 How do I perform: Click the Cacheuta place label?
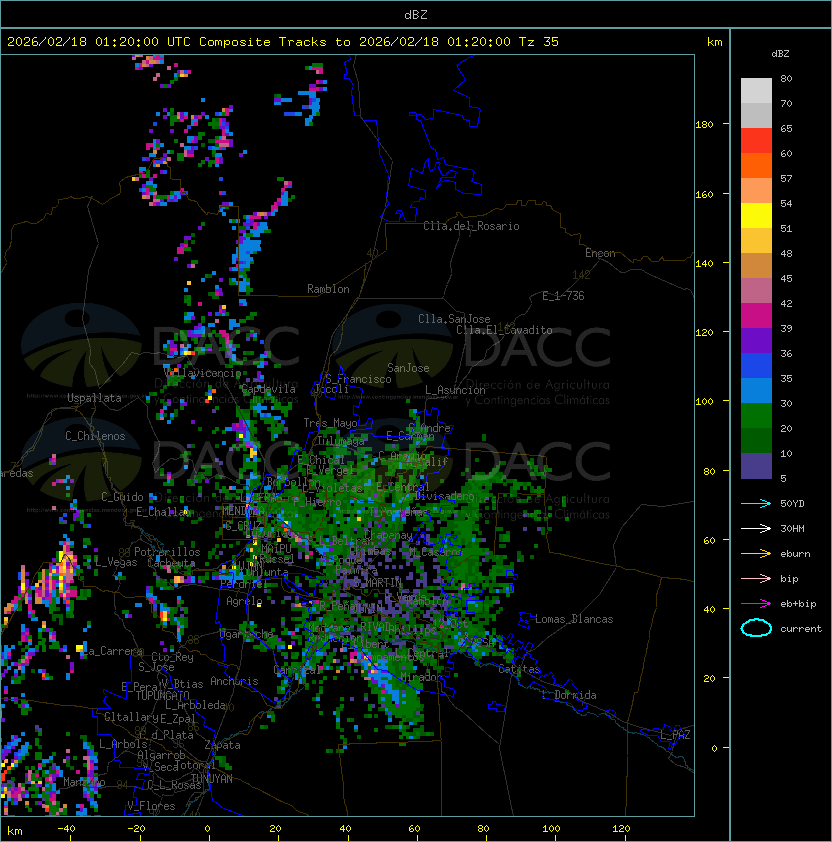coord(171,563)
